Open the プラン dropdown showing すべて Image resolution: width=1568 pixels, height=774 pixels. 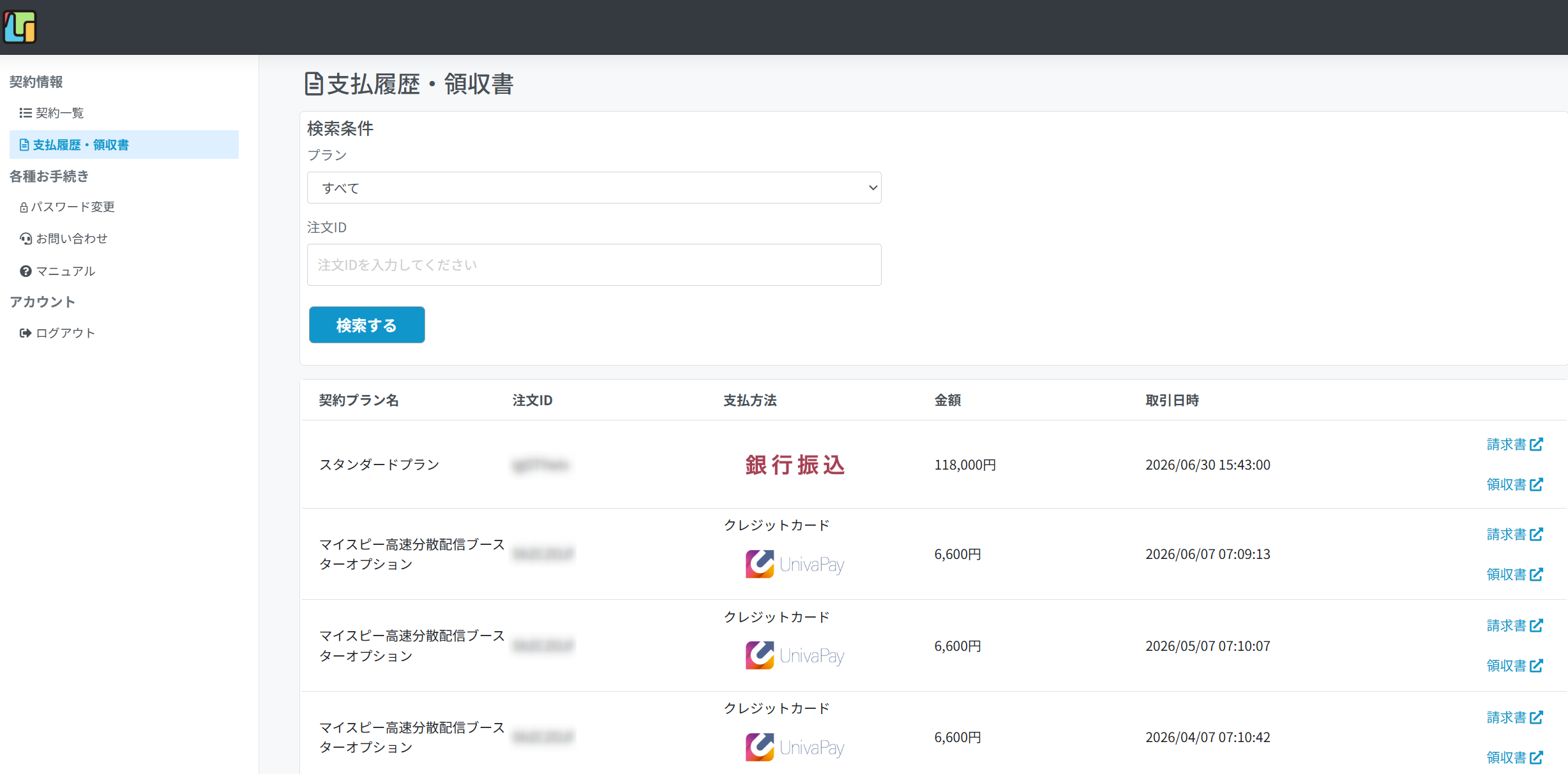[x=594, y=188]
